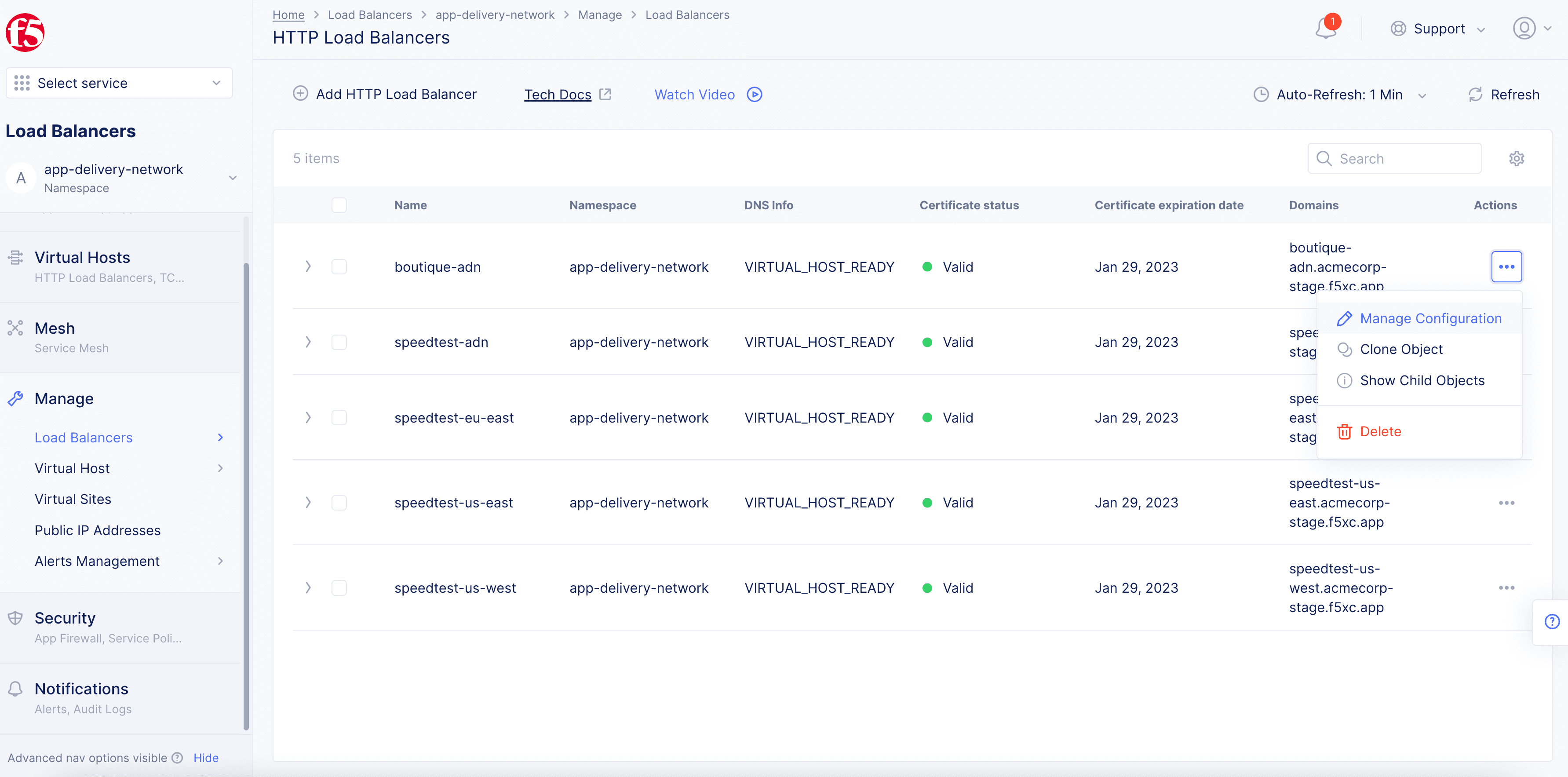This screenshot has width=1568, height=777.
Task: Choose Clone Object from the context menu
Action: (x=1419, y=350)
